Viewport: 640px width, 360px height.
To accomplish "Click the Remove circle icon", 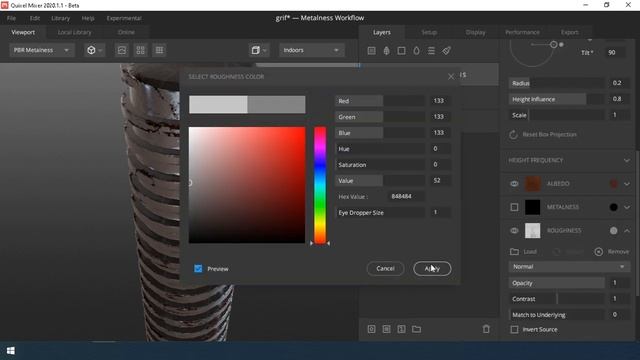I will point(598,251).
